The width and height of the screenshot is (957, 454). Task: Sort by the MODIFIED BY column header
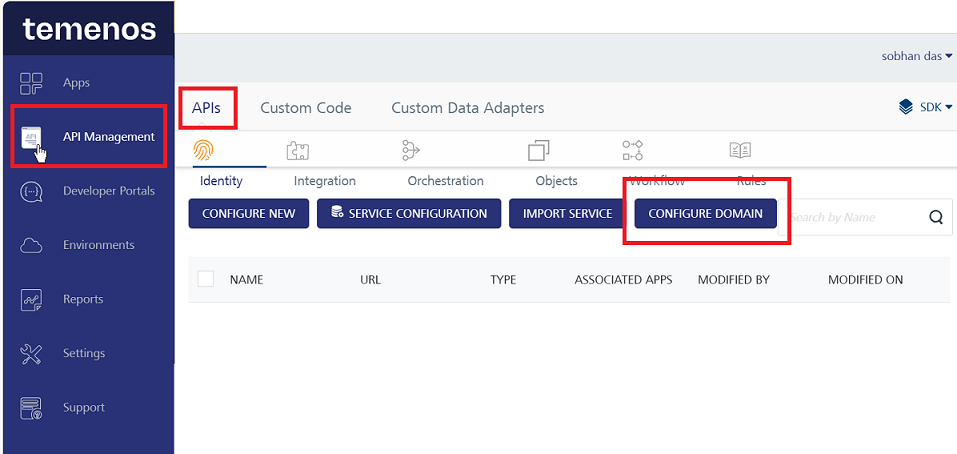coord(734,280)
